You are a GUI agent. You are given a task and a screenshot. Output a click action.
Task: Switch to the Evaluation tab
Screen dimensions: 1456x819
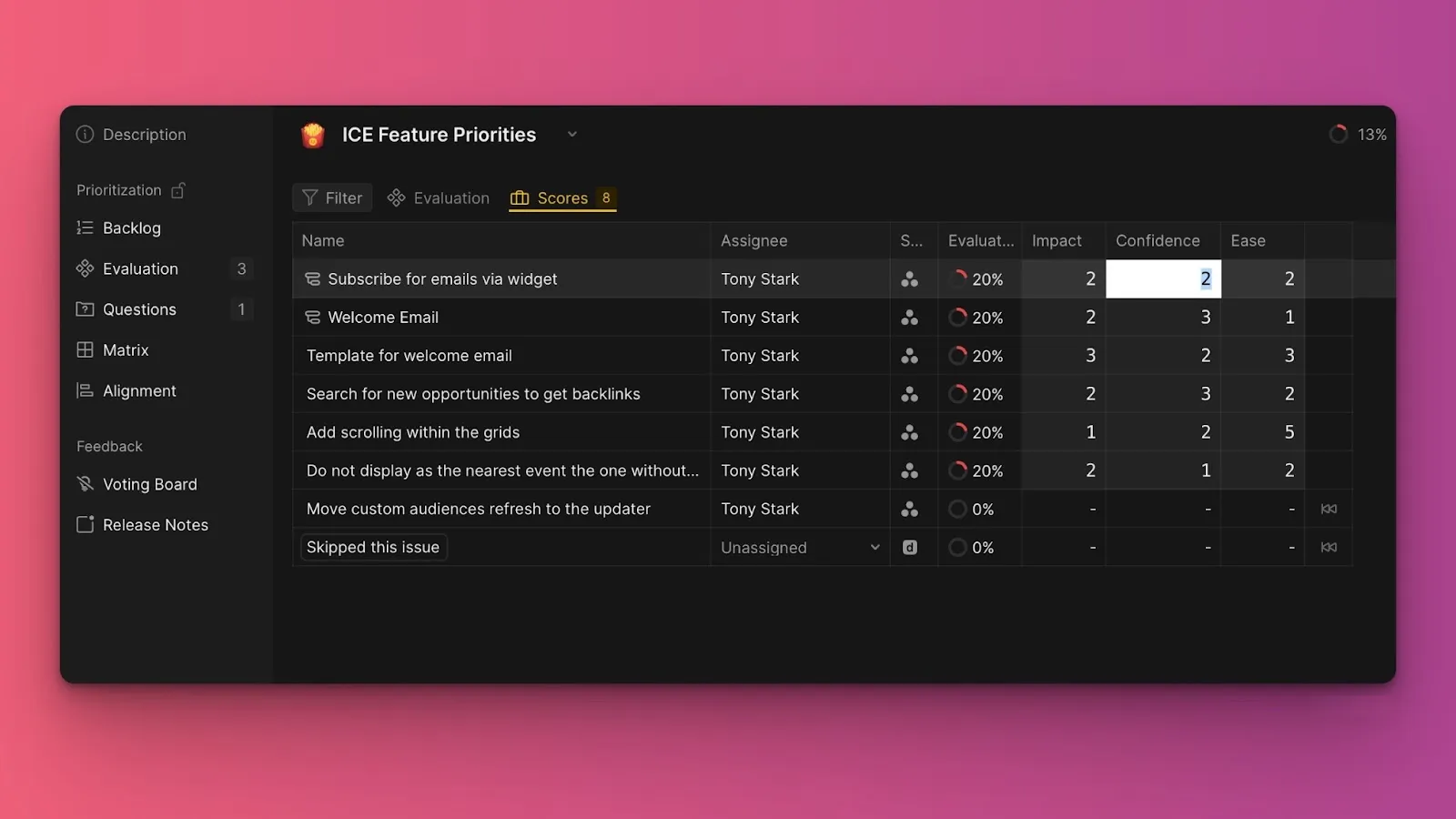[439, 198]
